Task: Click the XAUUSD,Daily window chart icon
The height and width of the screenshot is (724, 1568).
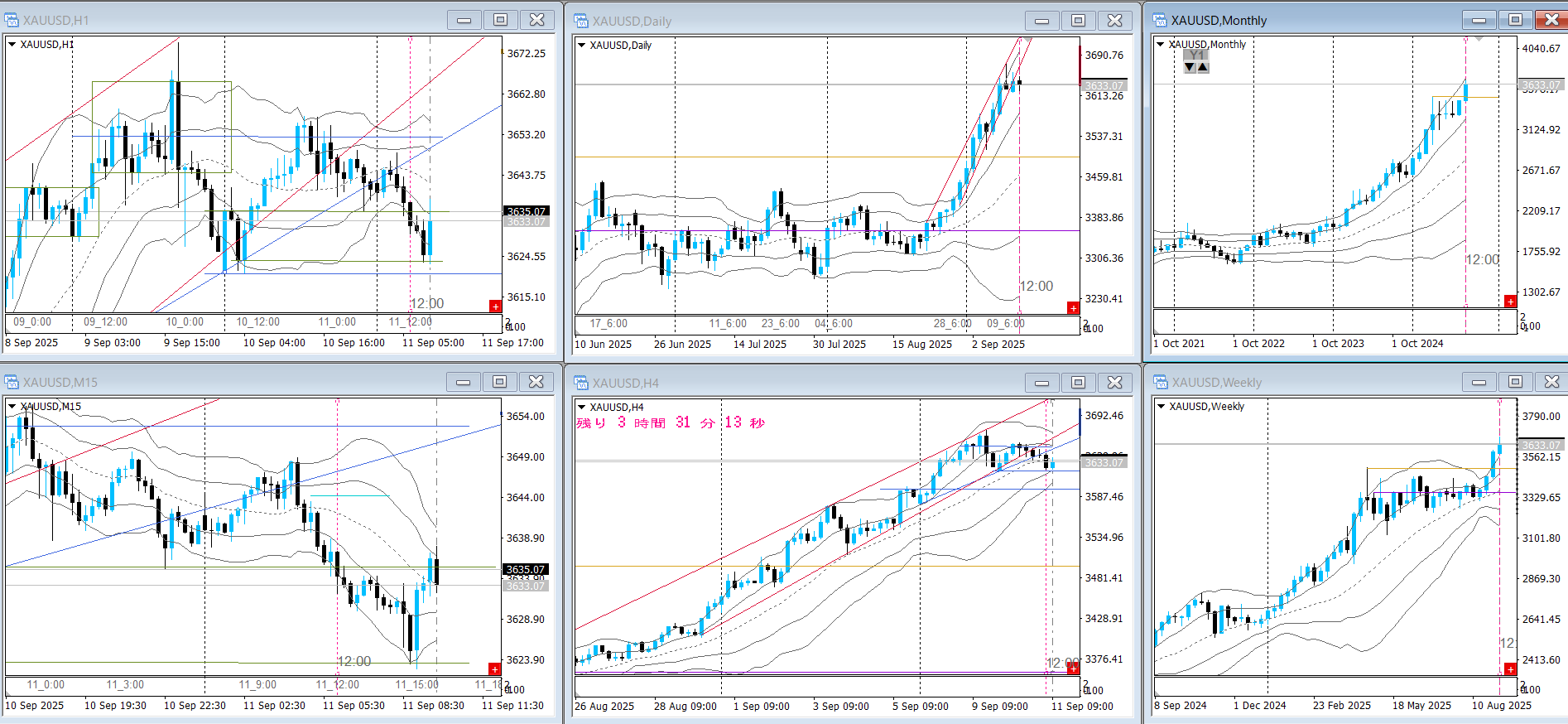Action: [x=581, y=21]
